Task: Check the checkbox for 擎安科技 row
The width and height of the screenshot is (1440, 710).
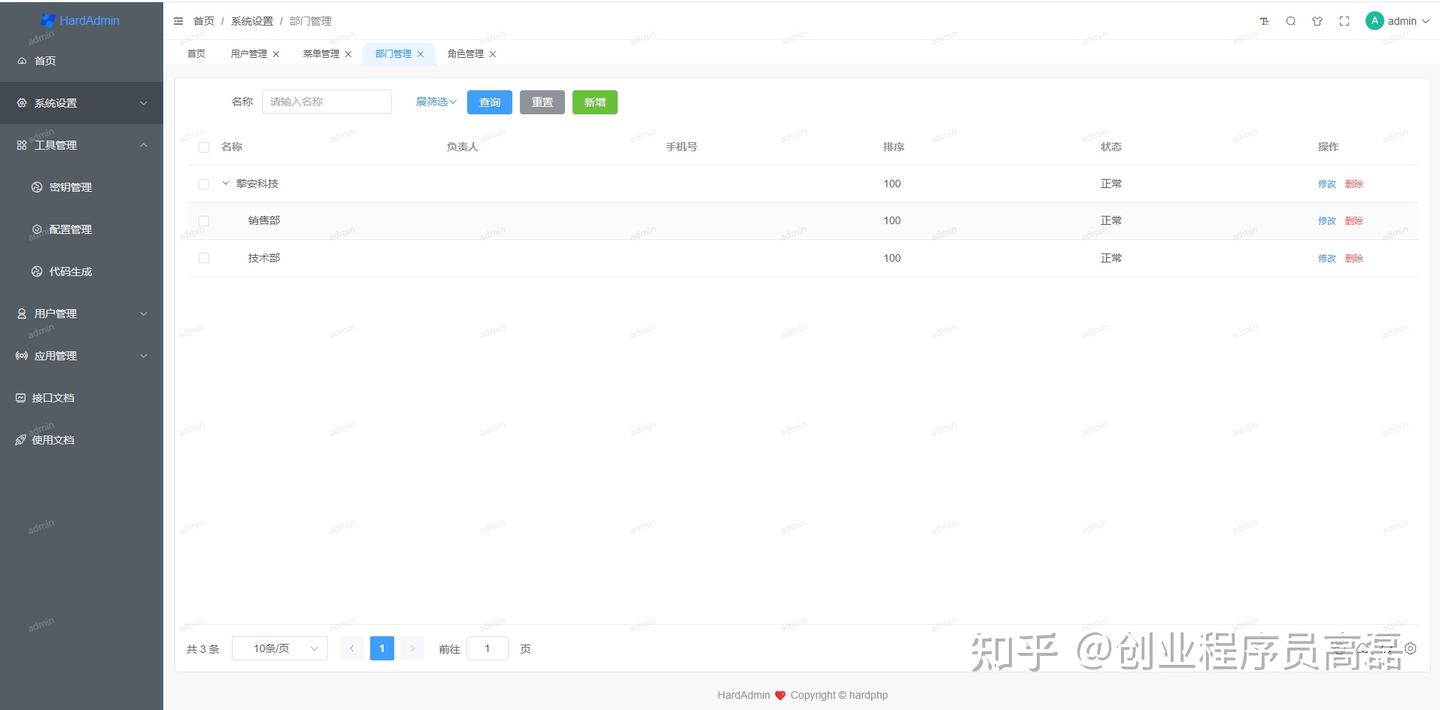Action: click(203, 183)
